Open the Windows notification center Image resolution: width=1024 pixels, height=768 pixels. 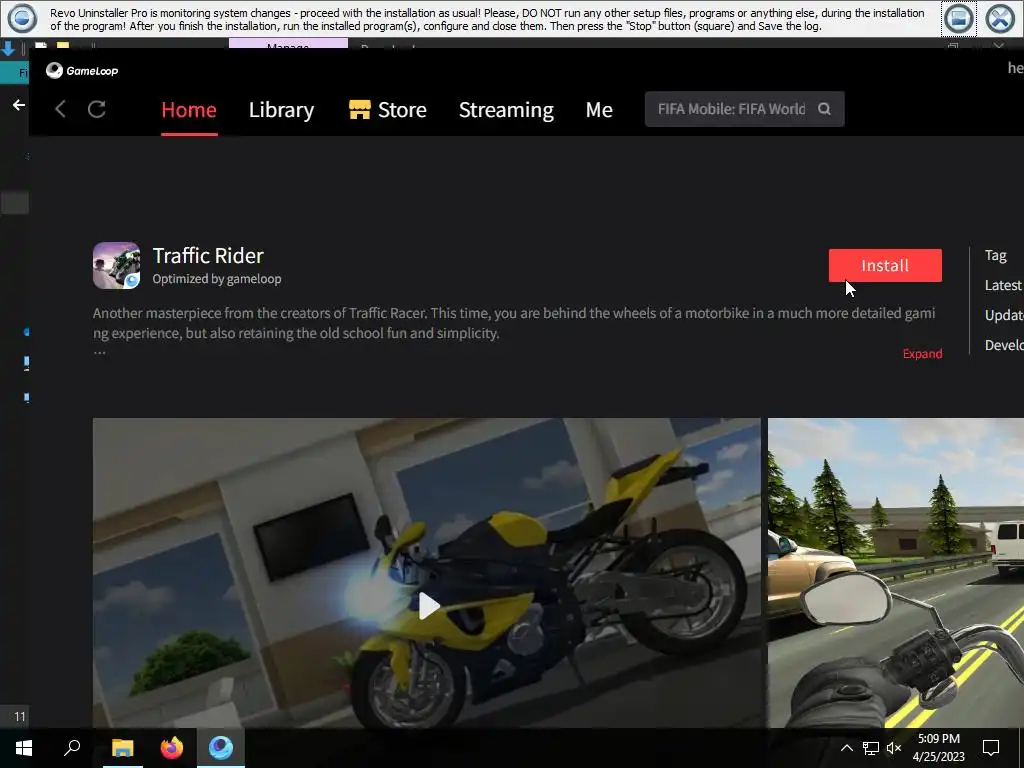click(991, 748)
